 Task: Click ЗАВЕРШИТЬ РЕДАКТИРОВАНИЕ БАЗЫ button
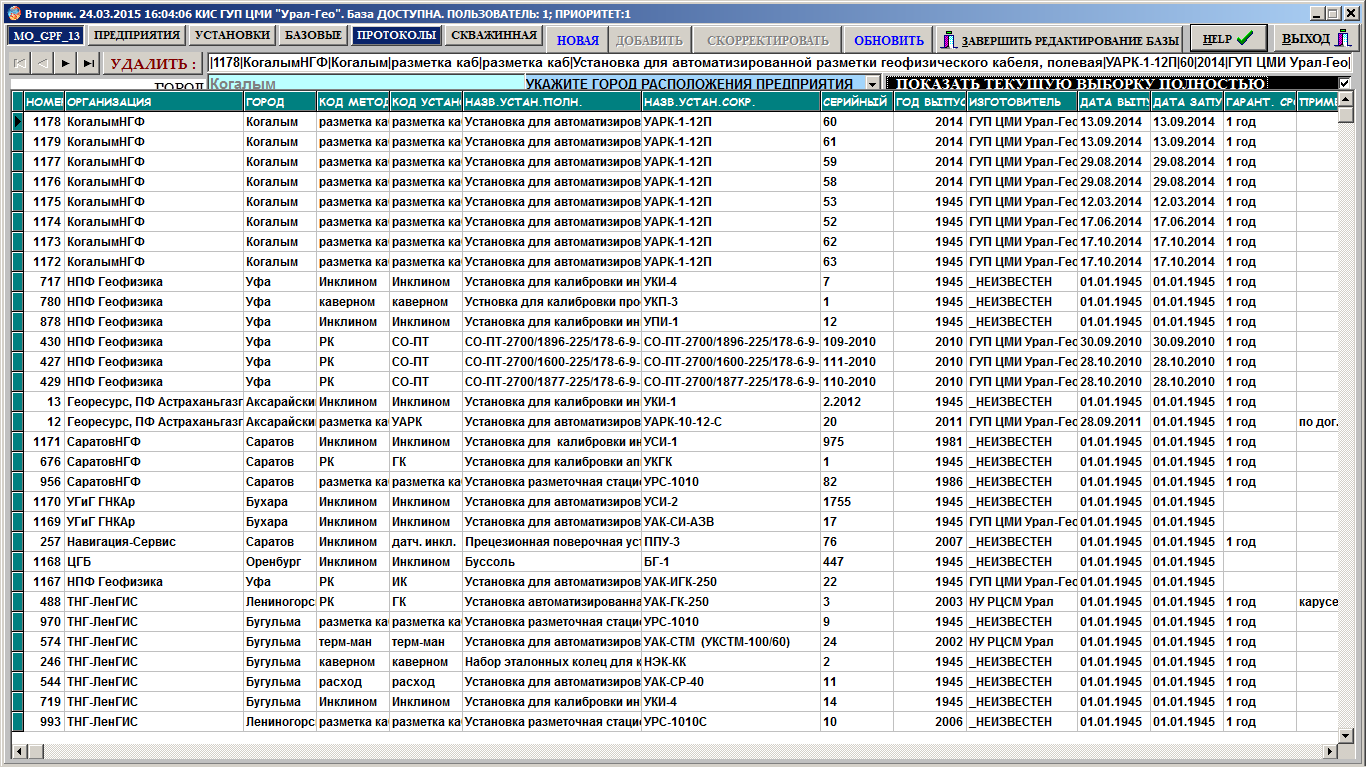[x=1060, y=40]
